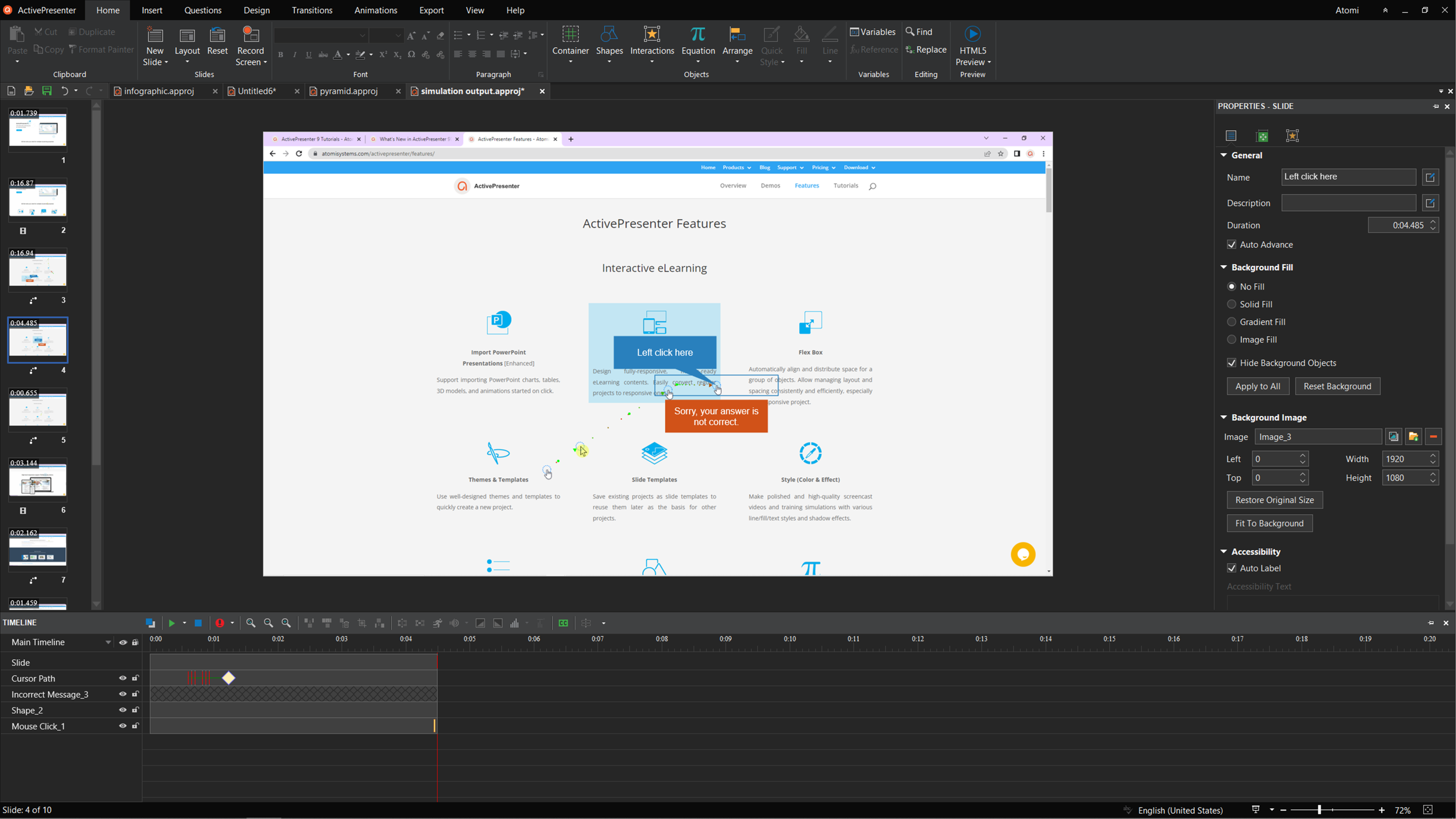Collapse the General section

1224,155
